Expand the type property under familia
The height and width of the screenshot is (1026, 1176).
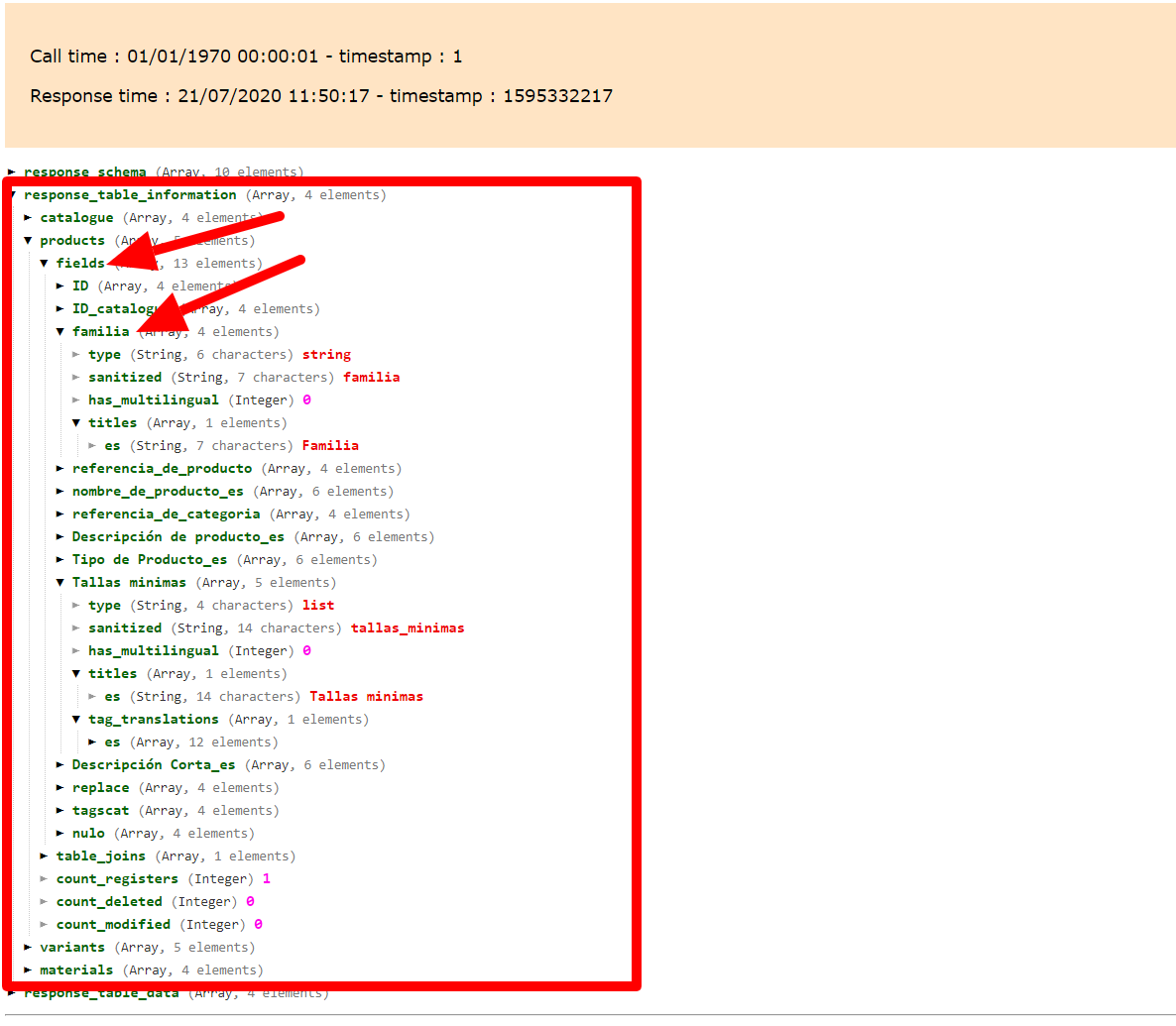[x=104, y=354]
